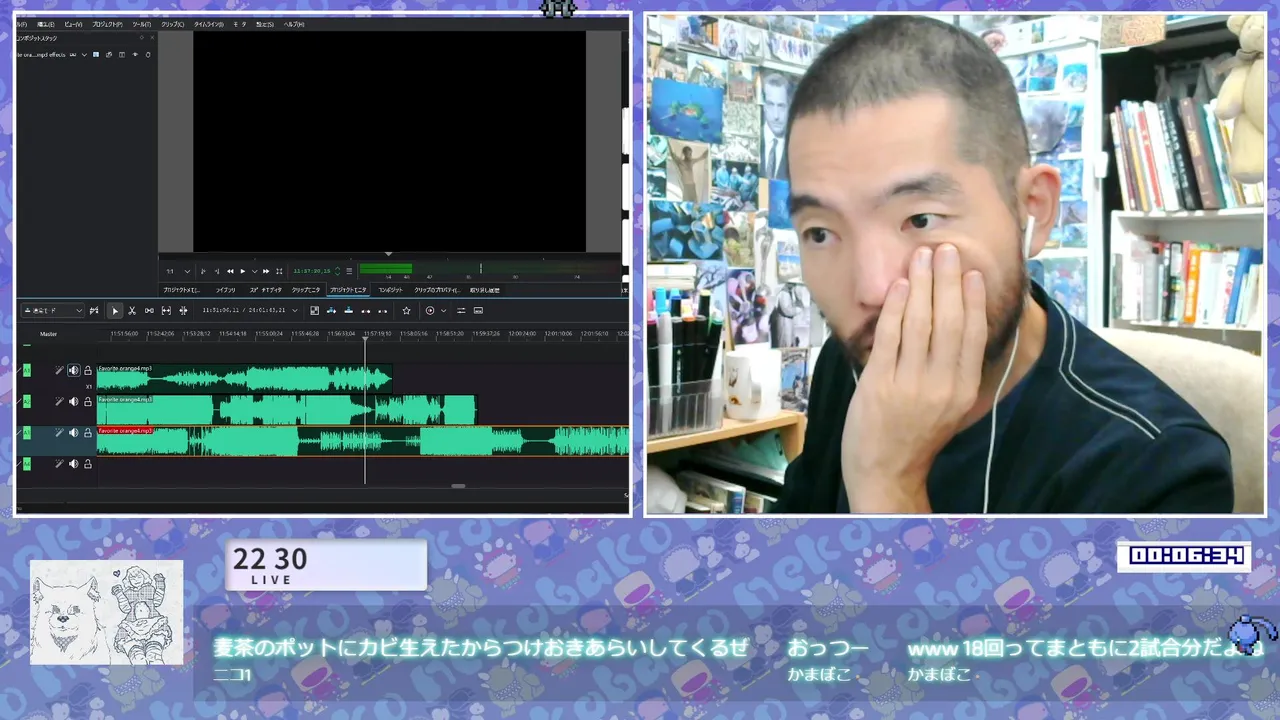Start preview render circle icon
The image size is (1280, 720).
430,310
